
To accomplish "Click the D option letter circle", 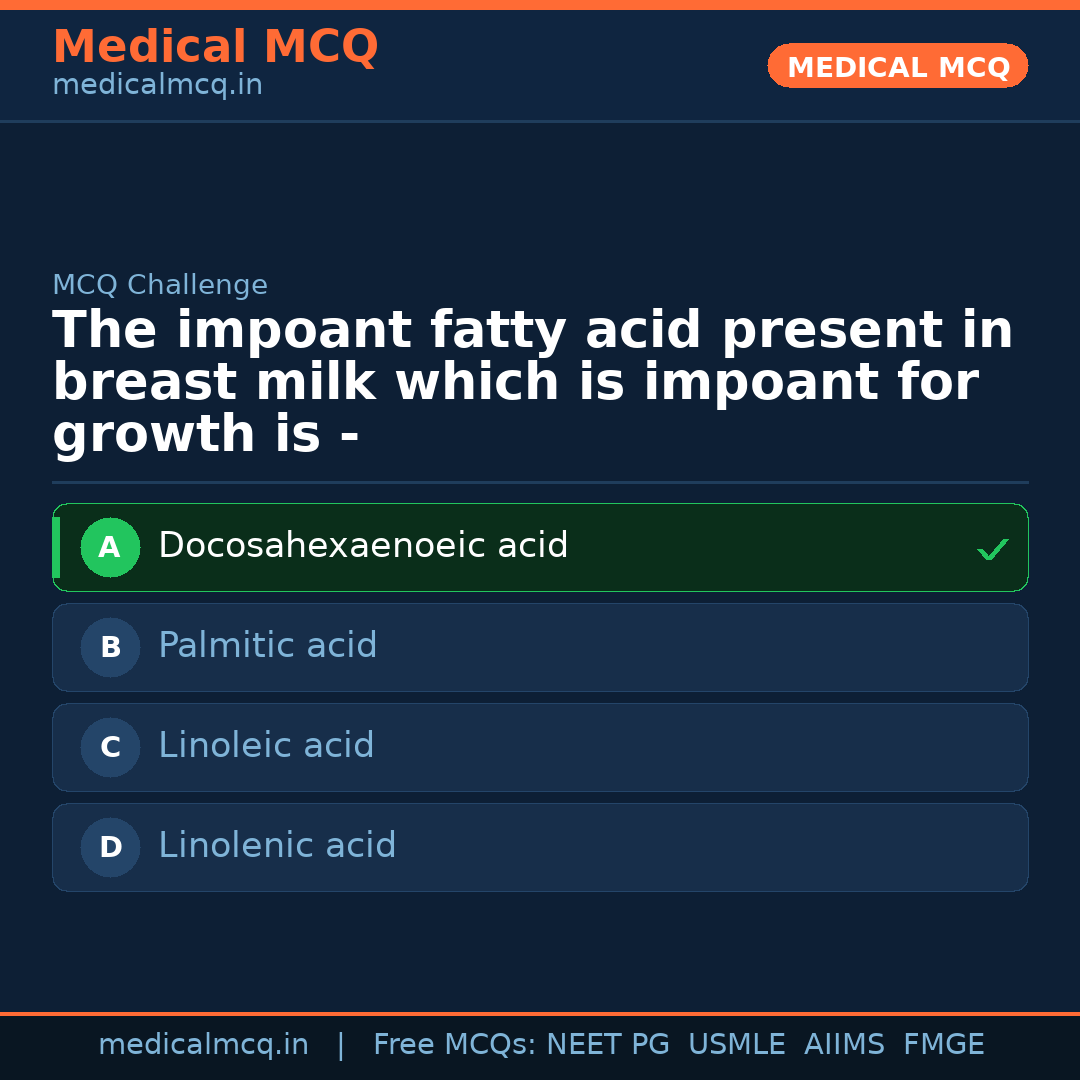I will point(110,847).
